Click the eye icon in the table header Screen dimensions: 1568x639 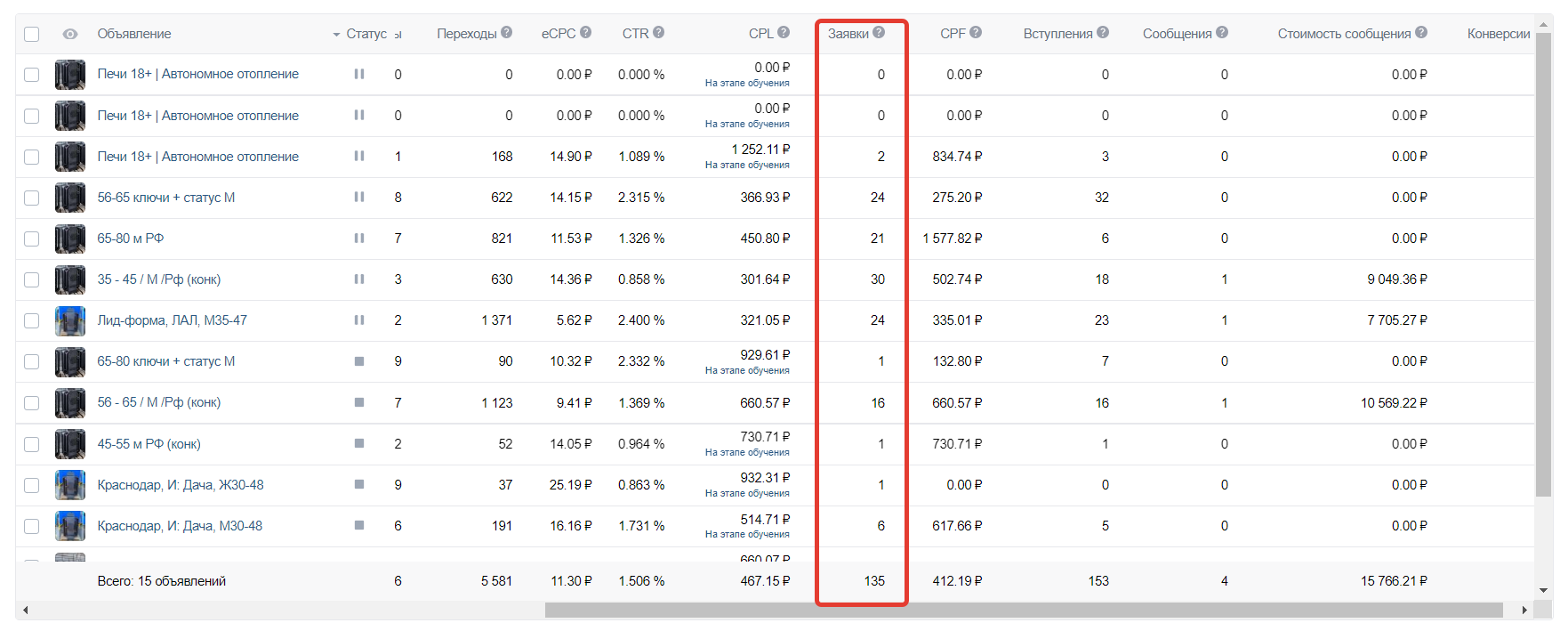[70, 34]
